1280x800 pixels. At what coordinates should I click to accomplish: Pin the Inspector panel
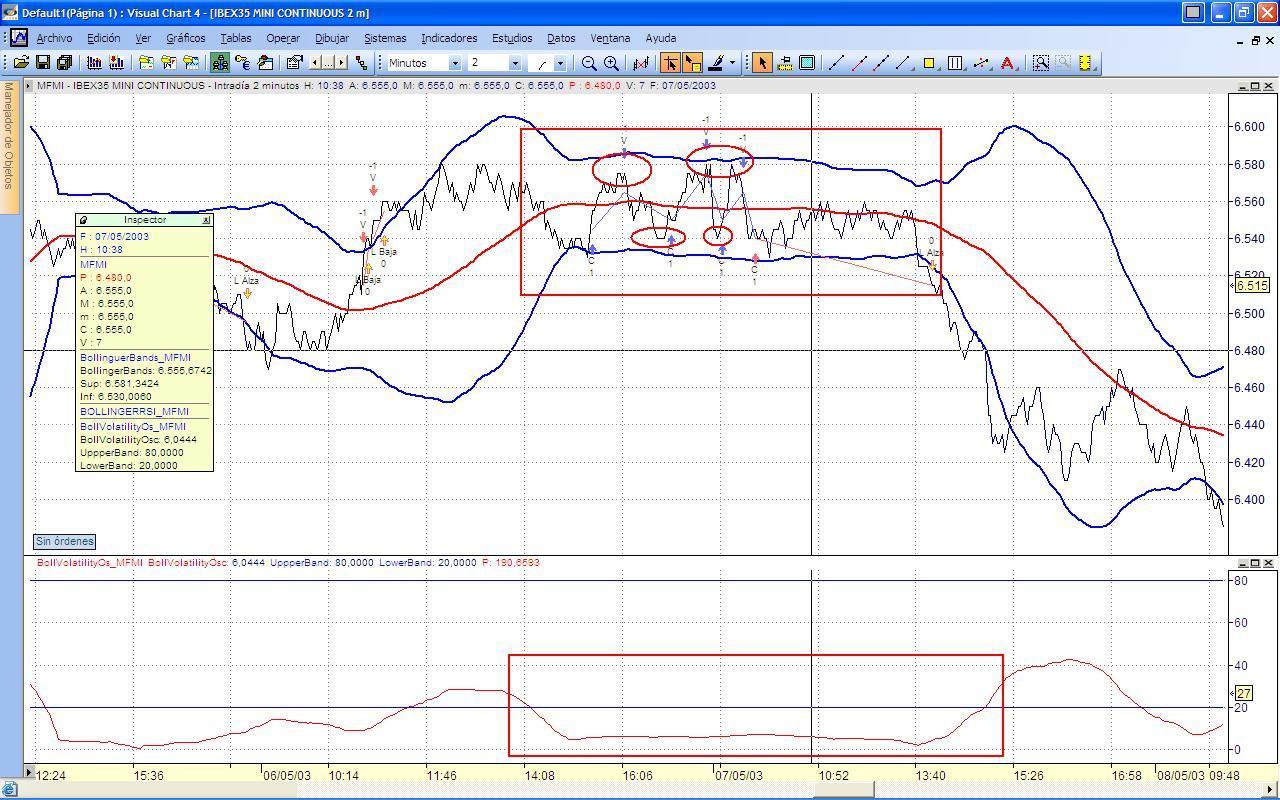[84, 220]
